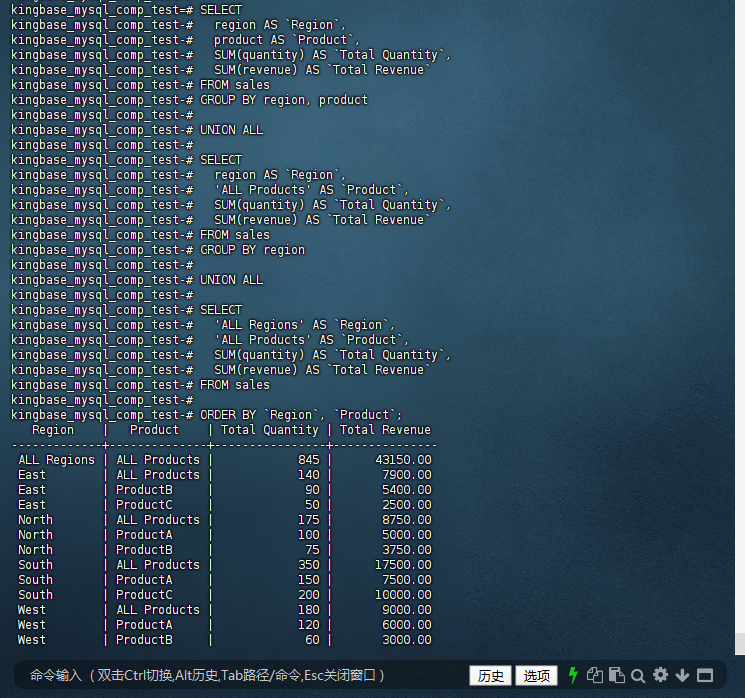Viewport: 745px width, 698px height.
Task: Click the 17500.00 revenue value
Action: (x=403, y=565)
